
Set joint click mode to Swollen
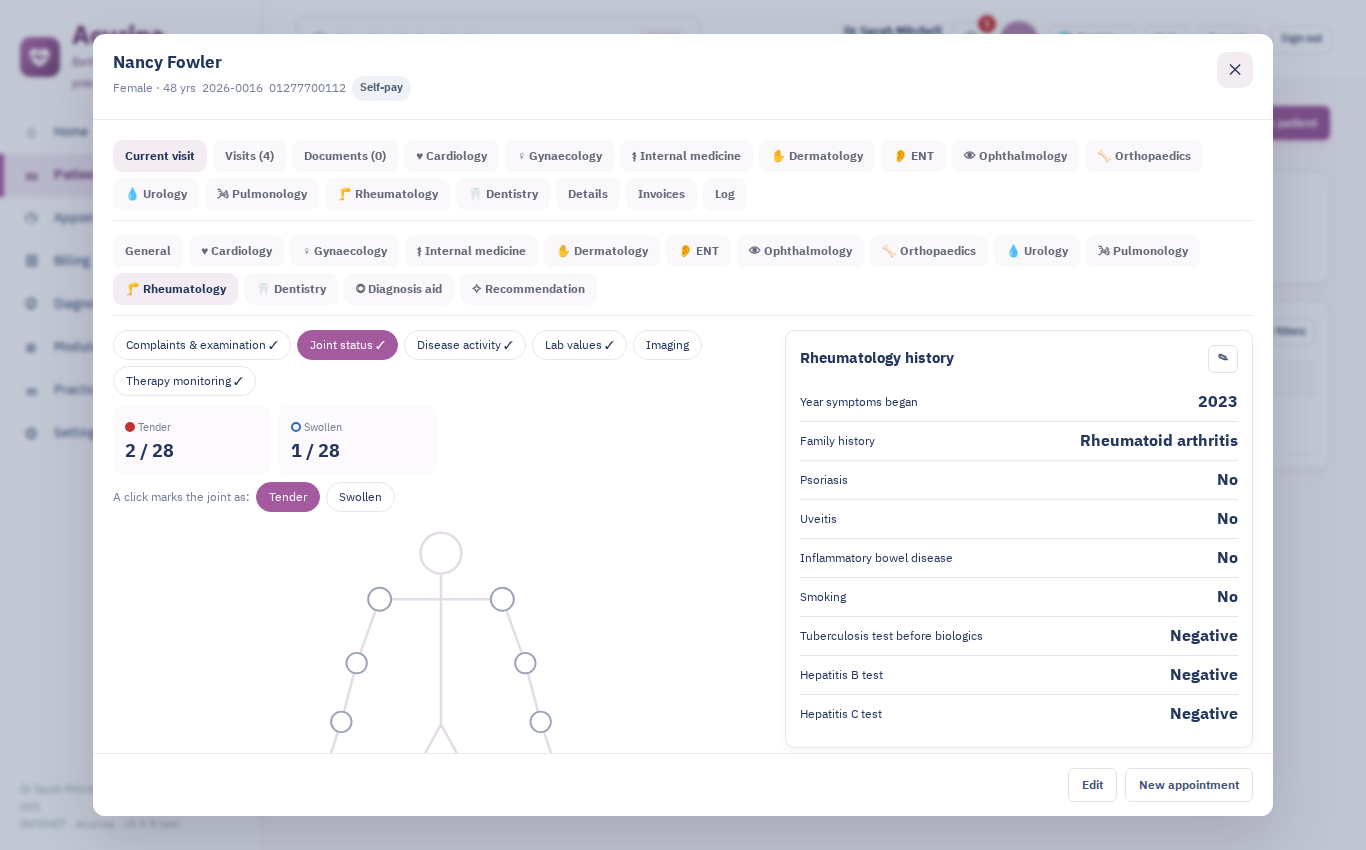coord(360,497)
